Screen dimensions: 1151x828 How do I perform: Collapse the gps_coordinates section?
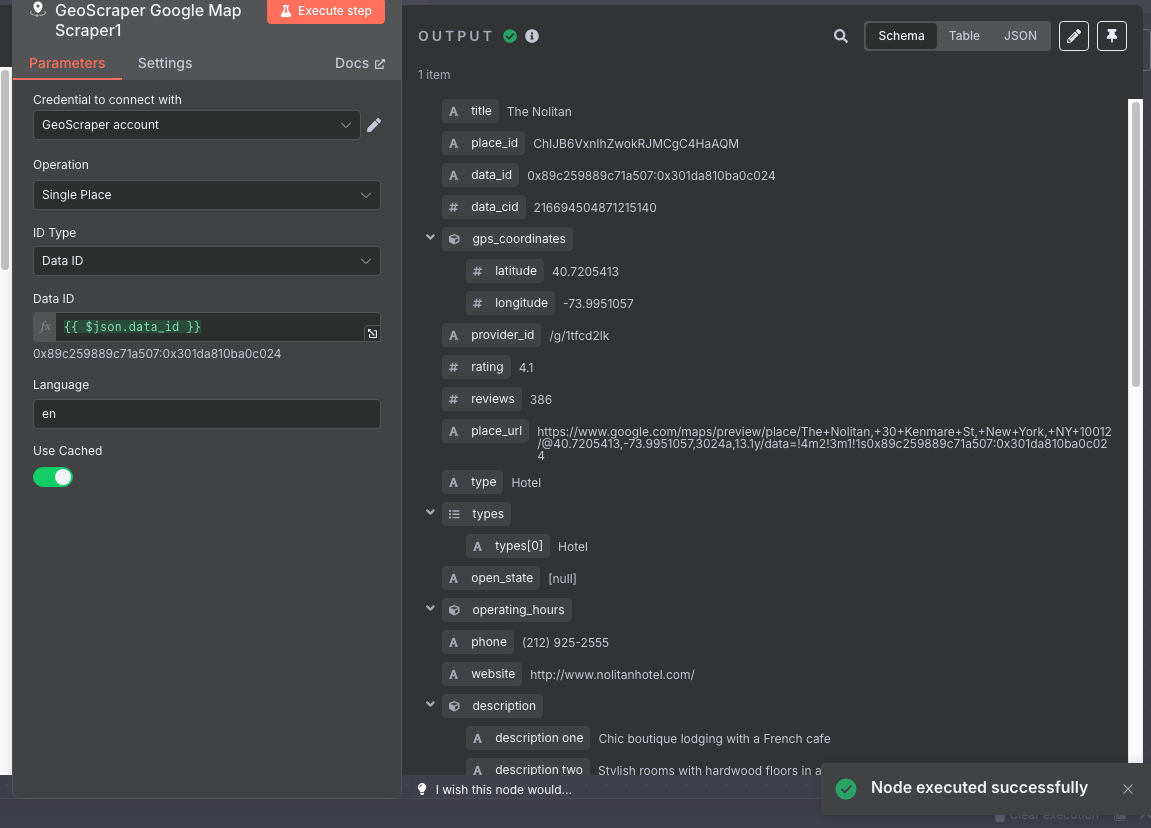coord(430,238)
